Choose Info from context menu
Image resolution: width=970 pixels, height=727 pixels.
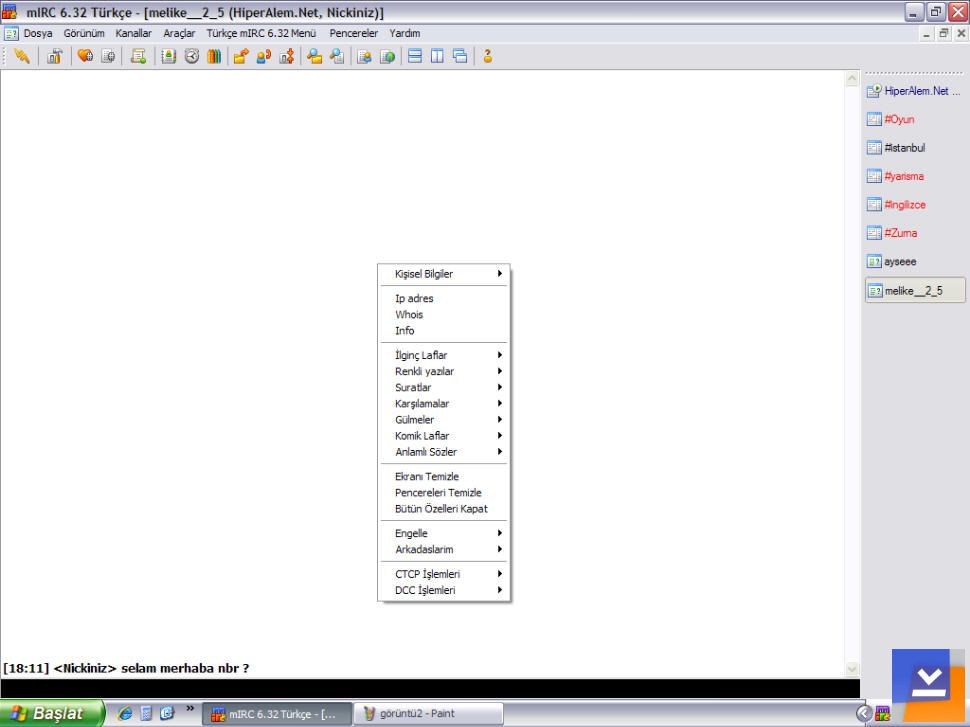pos(444,330)
